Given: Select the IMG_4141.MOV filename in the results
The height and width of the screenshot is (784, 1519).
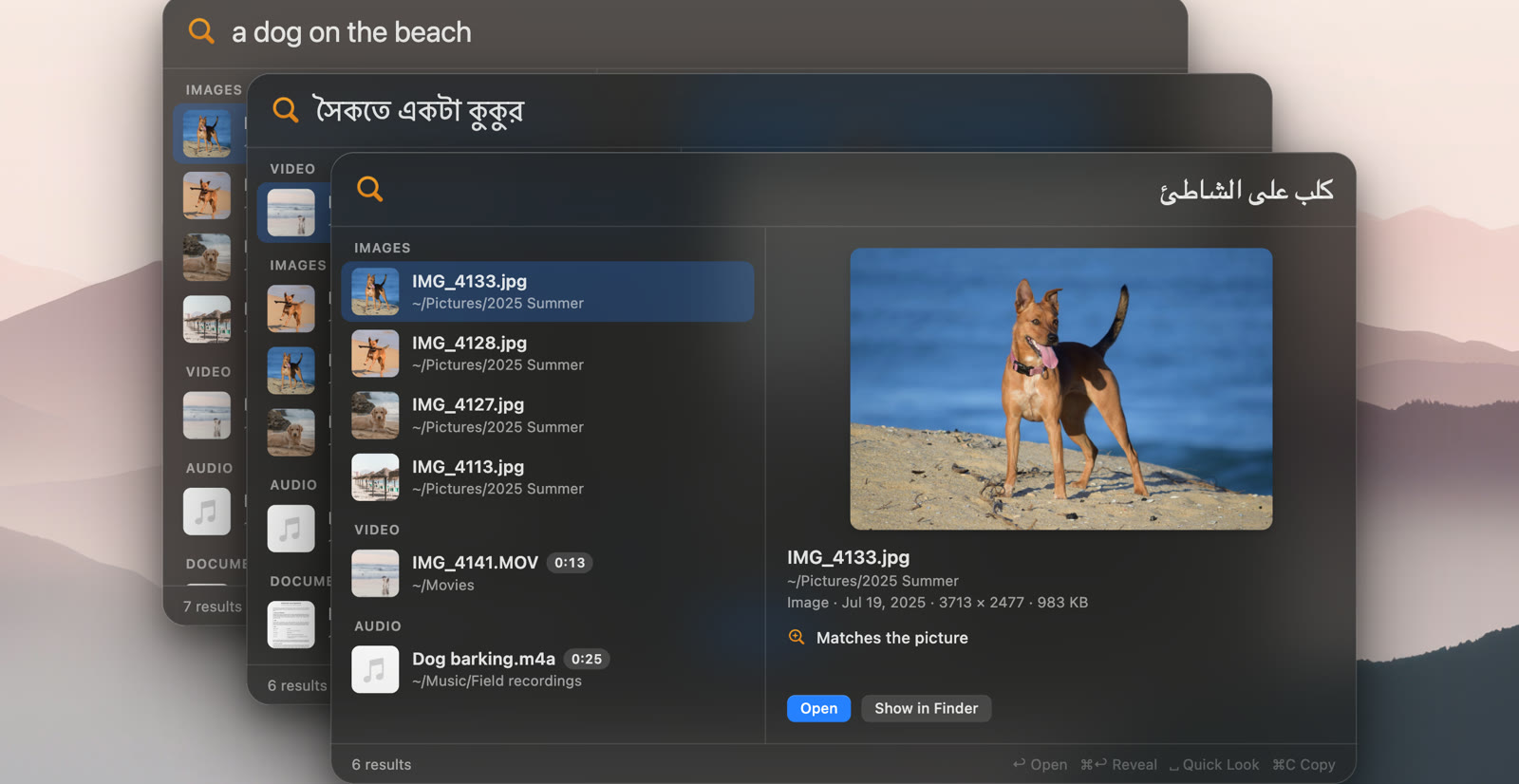Looking at the screenshot, I should click(475, 562).
